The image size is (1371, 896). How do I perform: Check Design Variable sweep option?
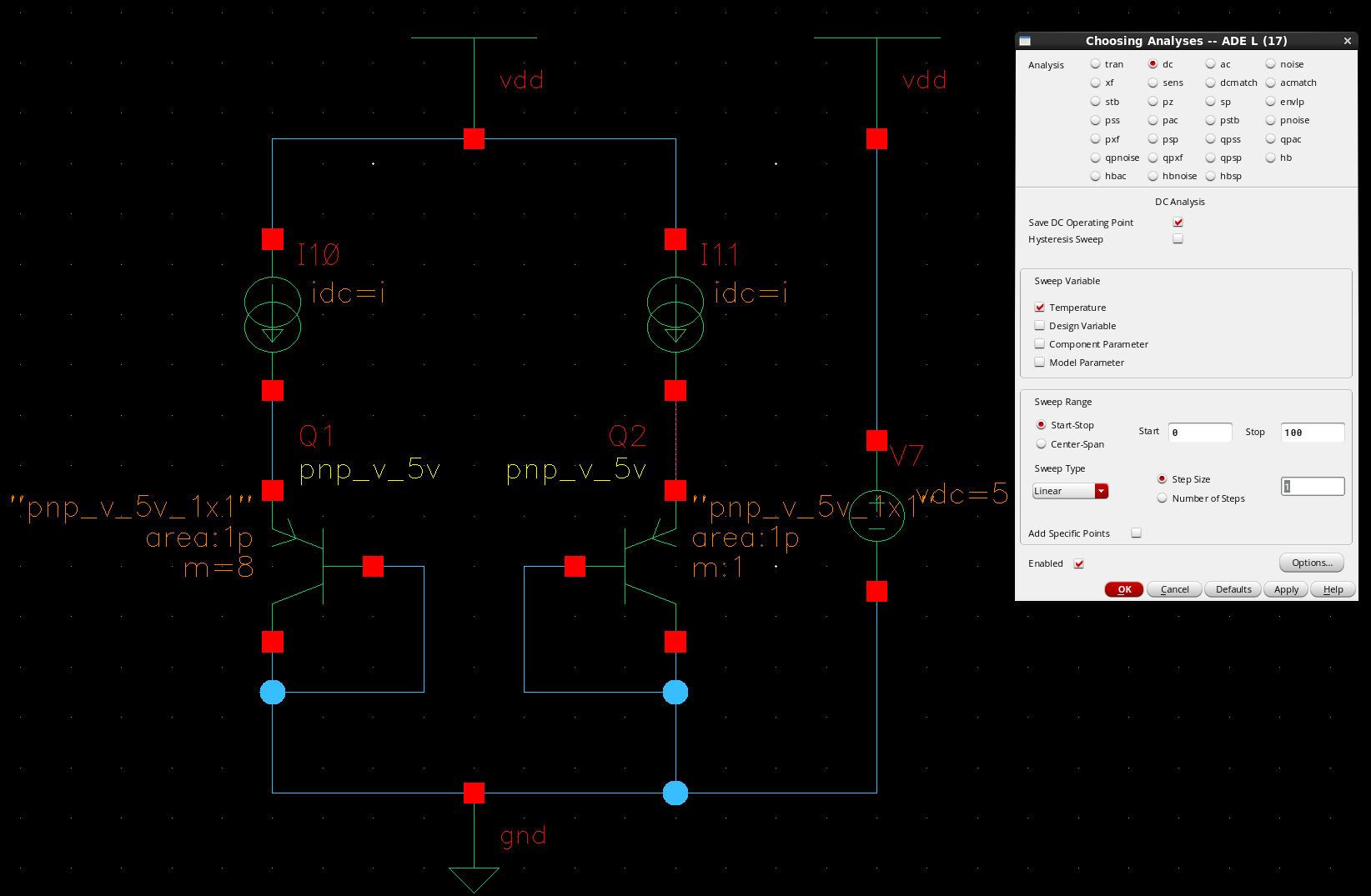tap(1039, 325)
